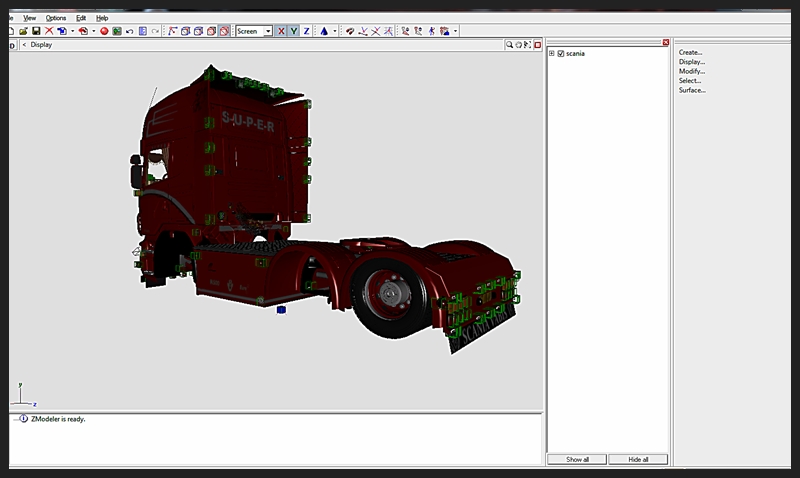Click the Undo arrow icon
Image resolution: width=800 pixels, height=478 pixels.
tap(129, 31)
